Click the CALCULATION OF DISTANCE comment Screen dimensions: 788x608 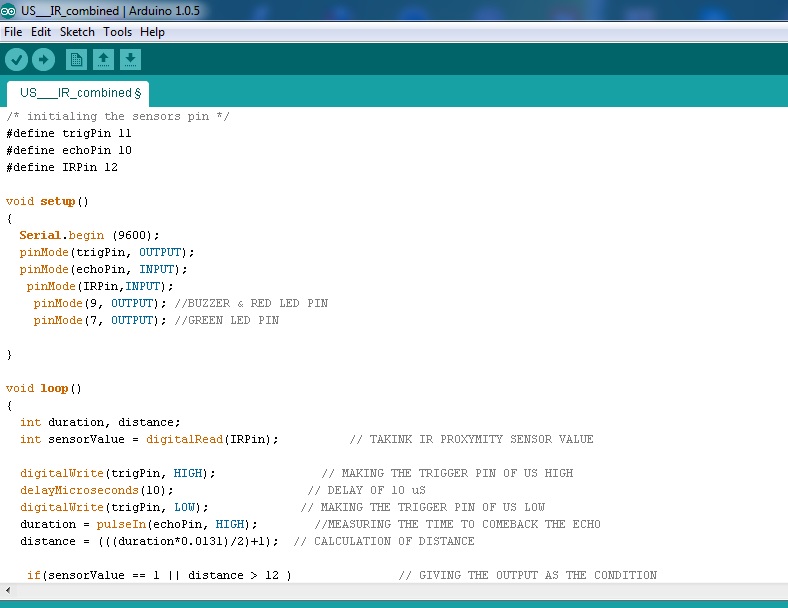[x=394, y=541]
